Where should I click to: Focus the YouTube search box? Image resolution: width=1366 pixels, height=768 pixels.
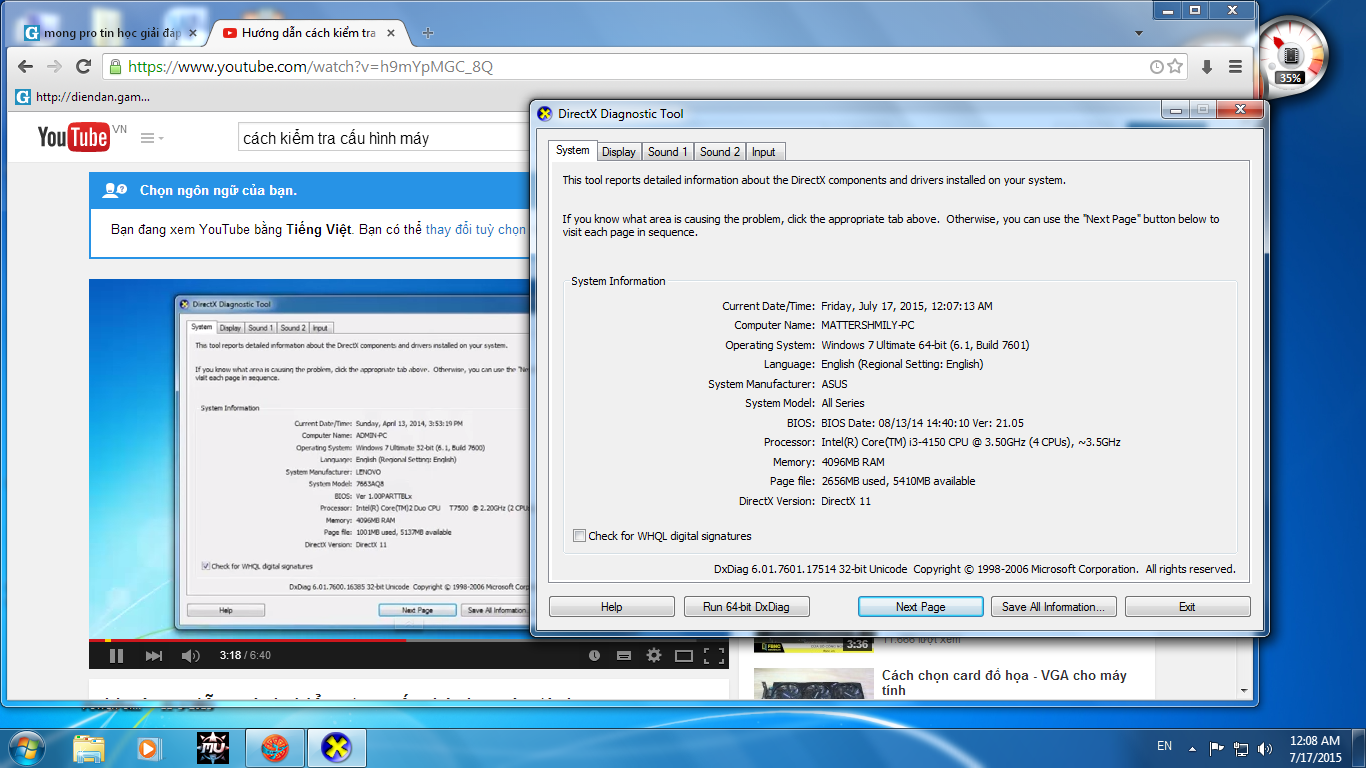point(383,138)
